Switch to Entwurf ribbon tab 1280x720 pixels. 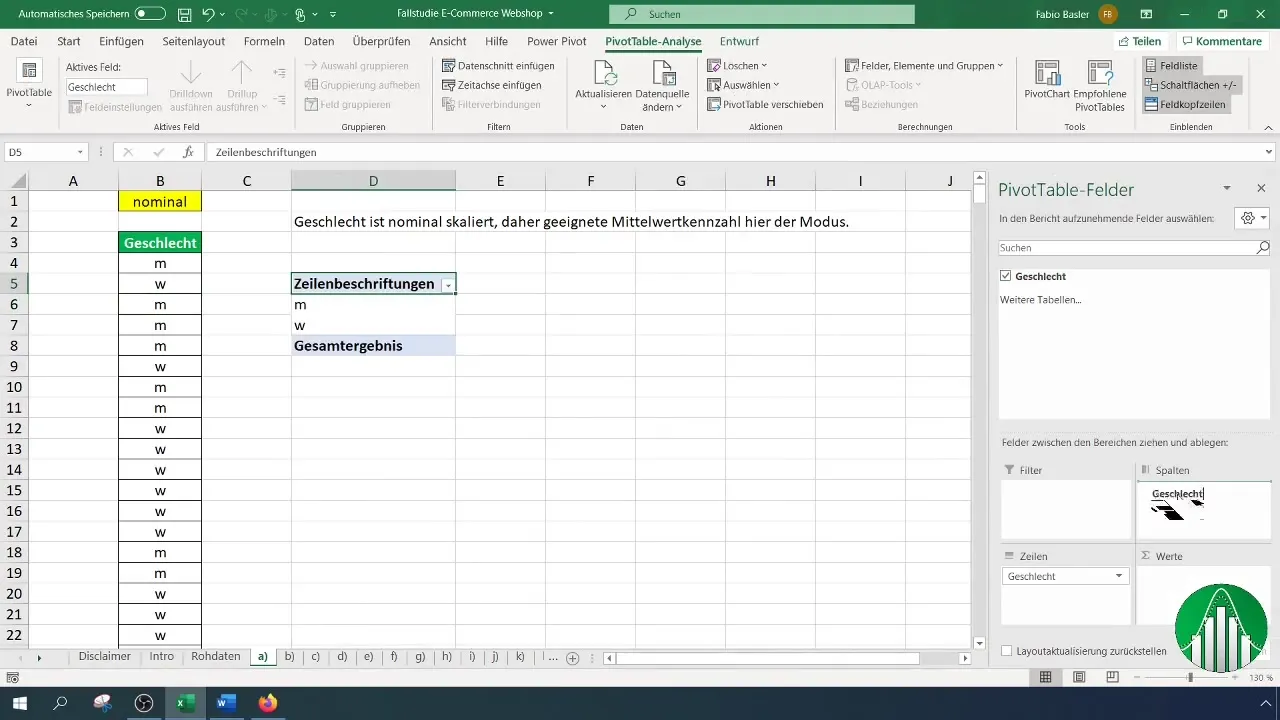pyautogui.click(x=739, y=41)
